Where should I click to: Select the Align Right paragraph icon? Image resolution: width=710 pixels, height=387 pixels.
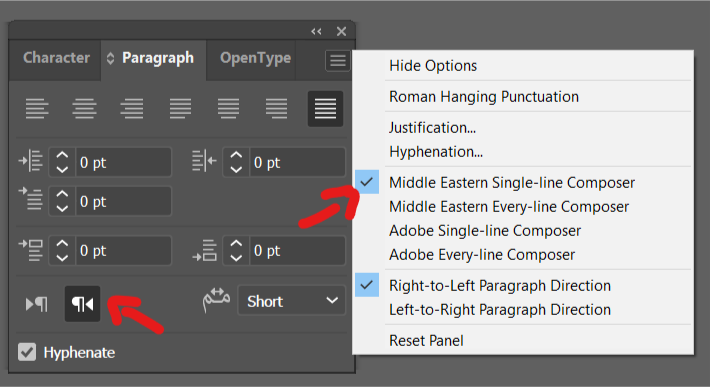(x=132, y=109)
